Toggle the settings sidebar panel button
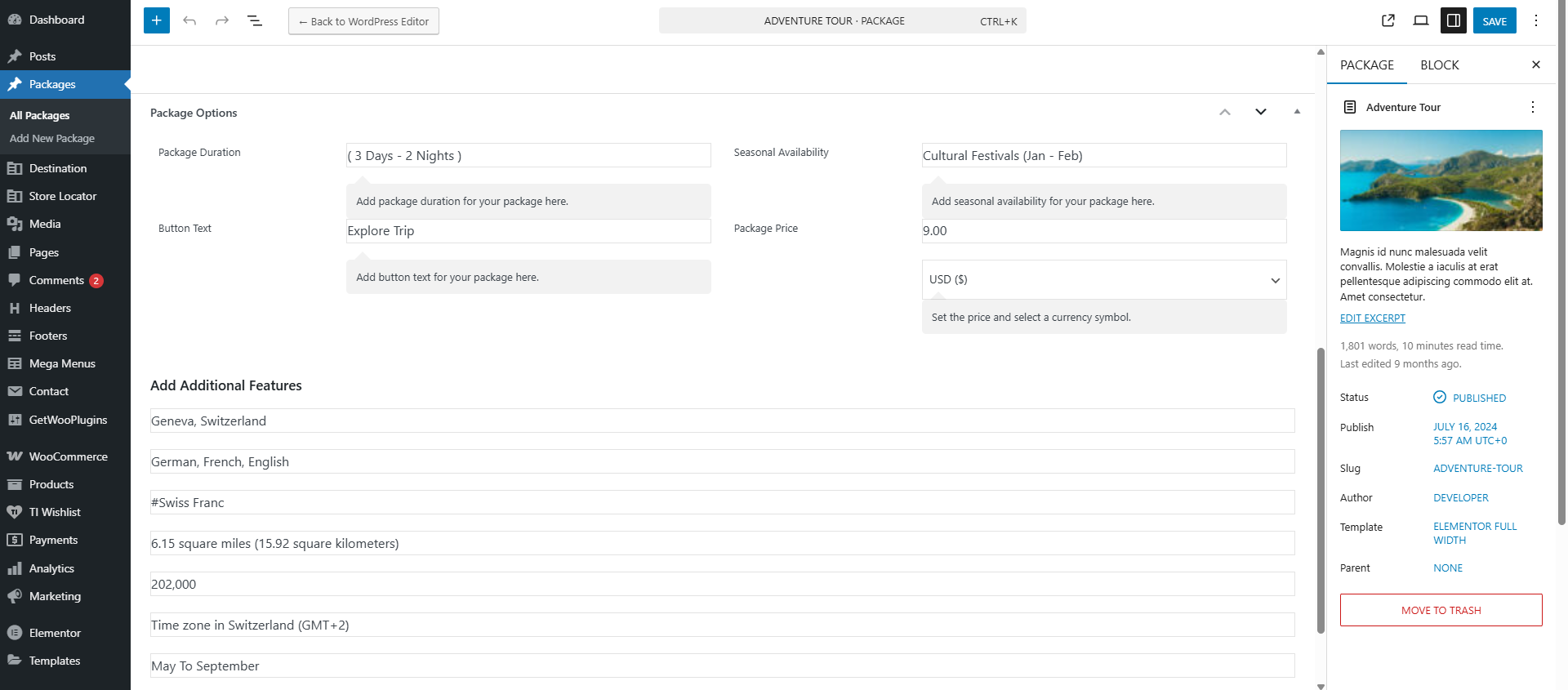1568x690 pixels. point(1454,20)
